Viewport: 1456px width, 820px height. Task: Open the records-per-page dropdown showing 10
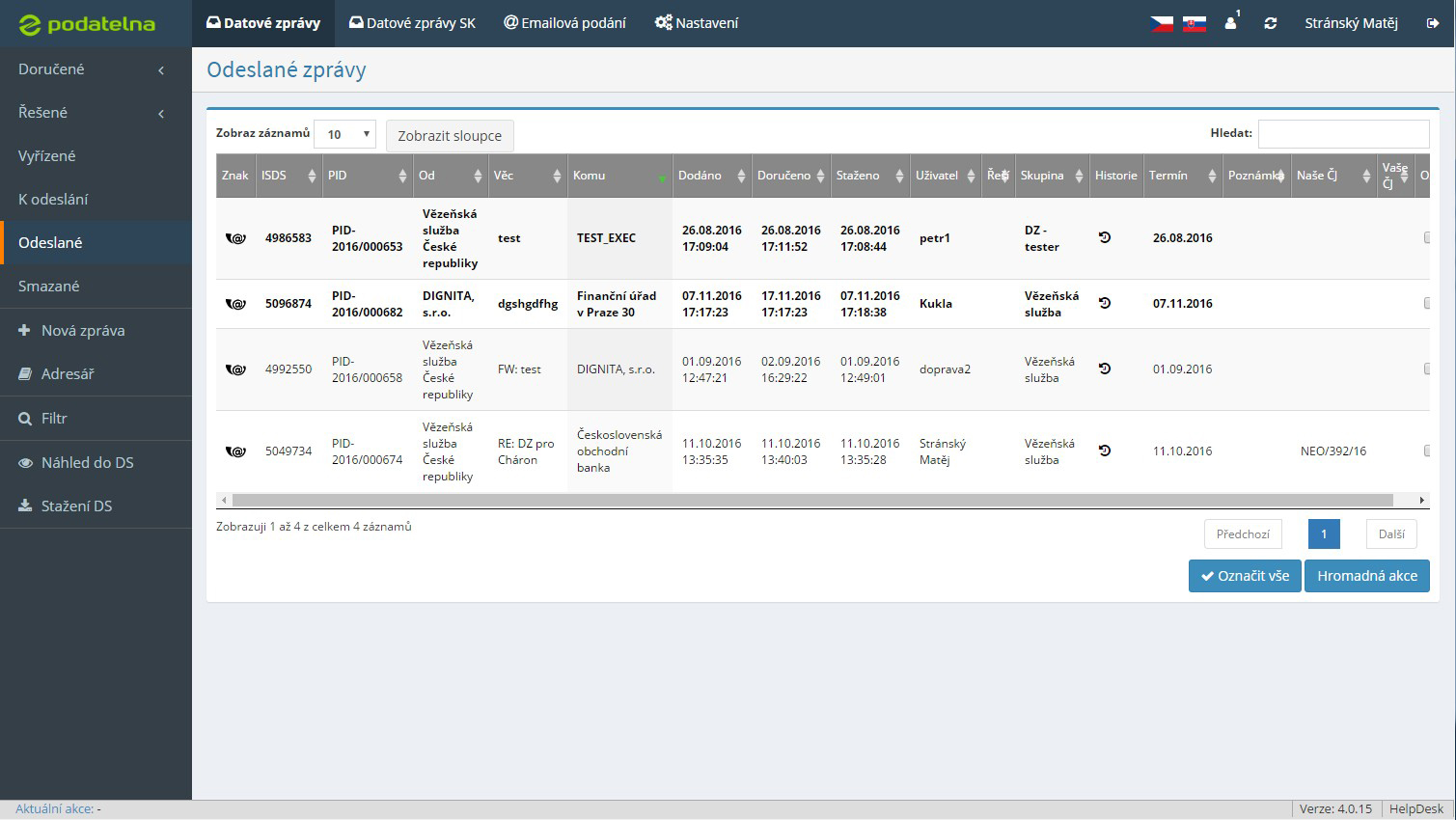pyautogui.click(x=344, y=134)
